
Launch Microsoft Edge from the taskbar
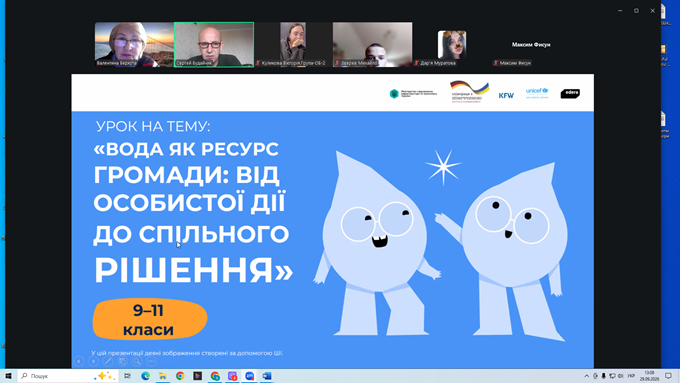click(x=145, y=376)
